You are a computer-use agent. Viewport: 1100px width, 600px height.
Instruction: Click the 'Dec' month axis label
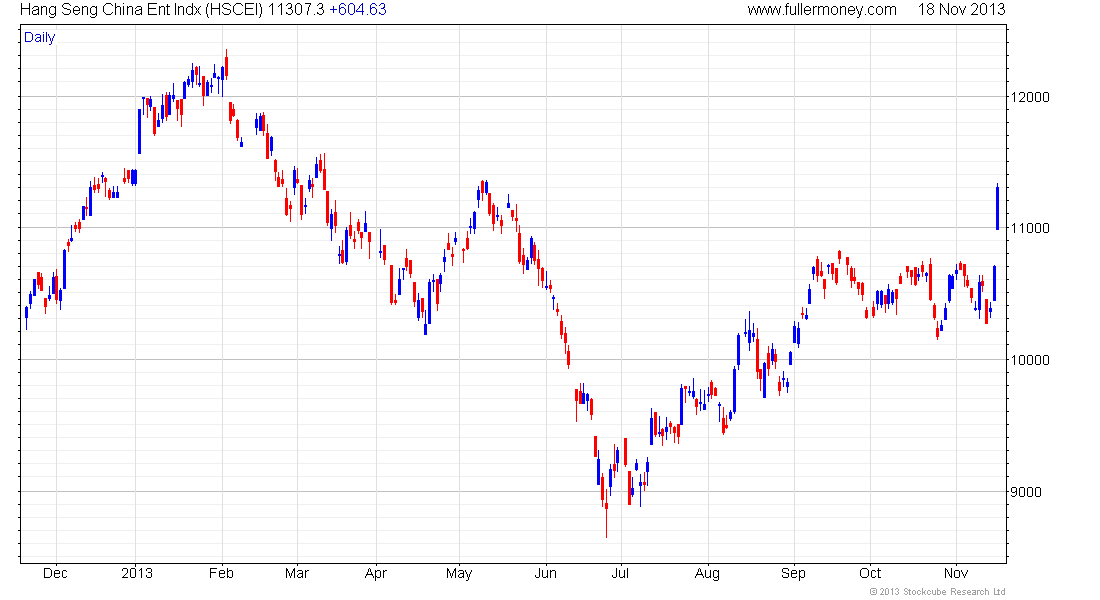(55, 573)
